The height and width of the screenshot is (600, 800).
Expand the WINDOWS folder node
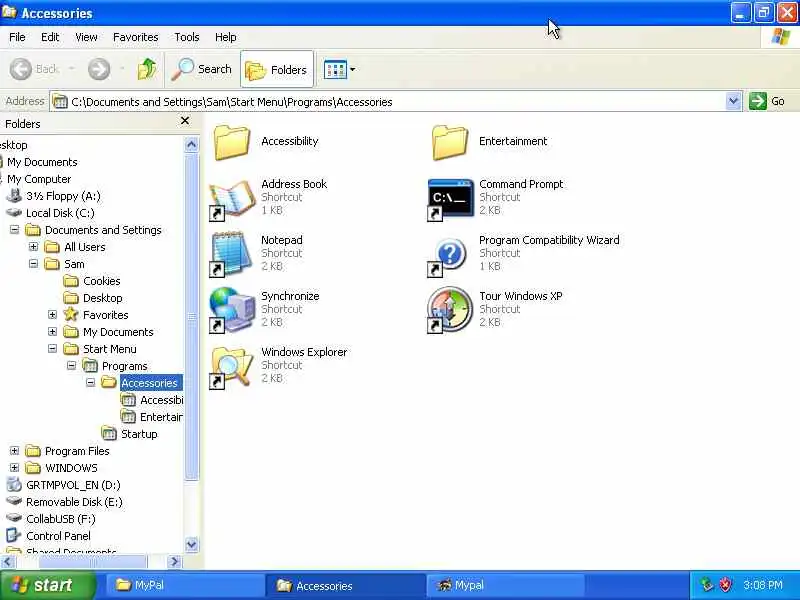[x=14, y=468]
